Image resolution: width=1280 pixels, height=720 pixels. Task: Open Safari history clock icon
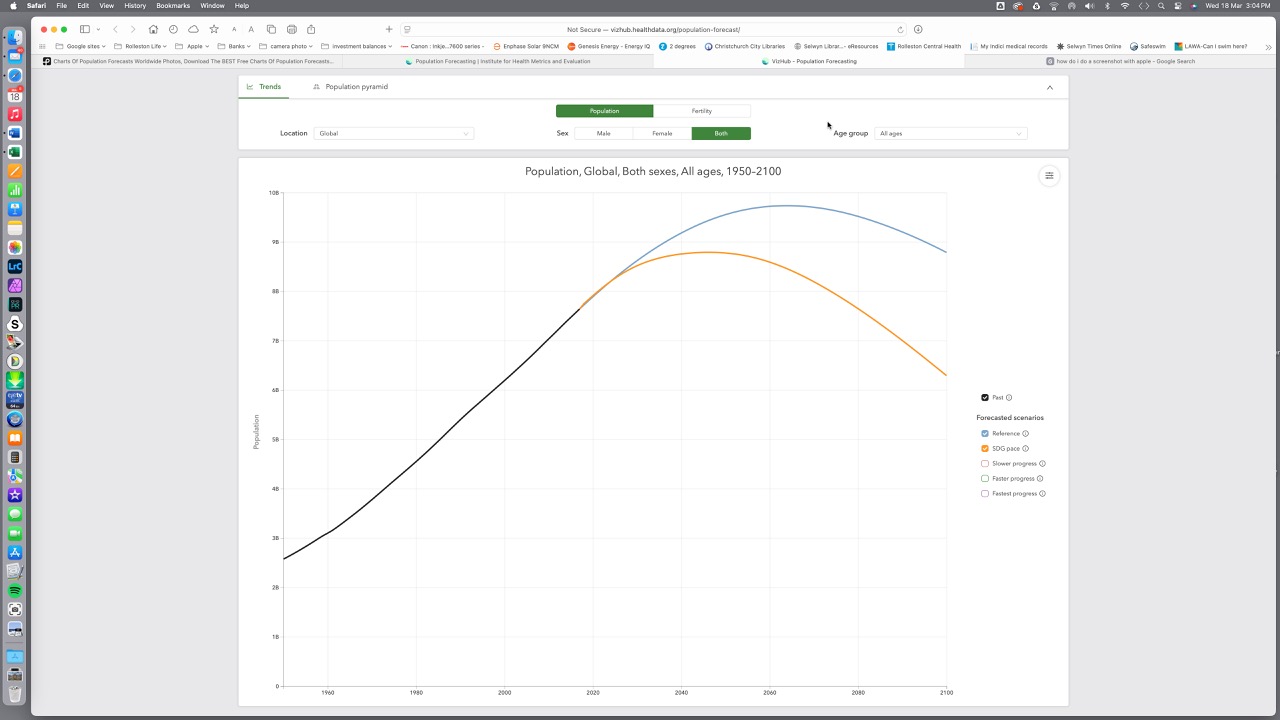click(x=174, y=29)
